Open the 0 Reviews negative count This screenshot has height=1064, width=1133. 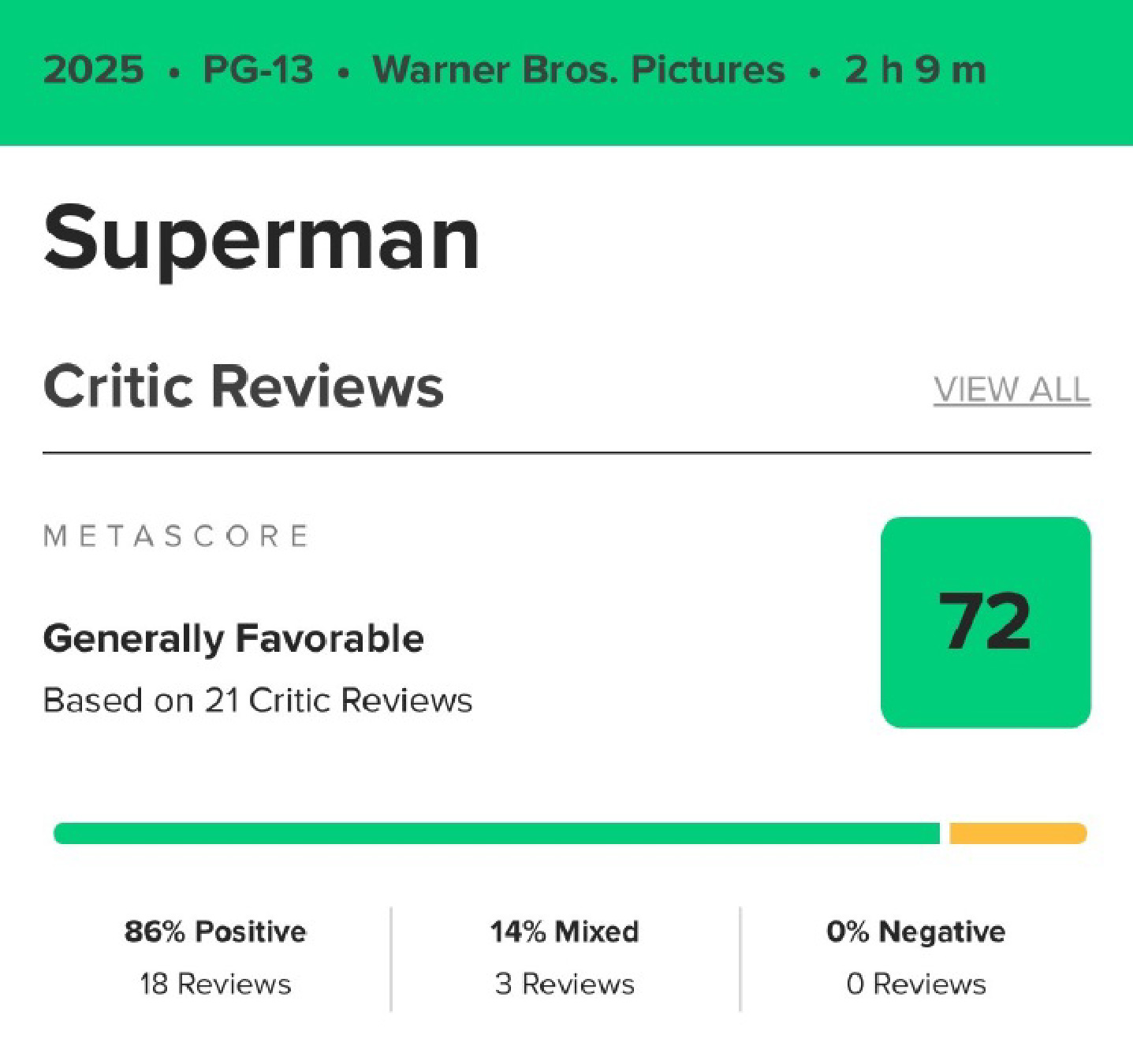pyautogui.click(x=915, y=984)
